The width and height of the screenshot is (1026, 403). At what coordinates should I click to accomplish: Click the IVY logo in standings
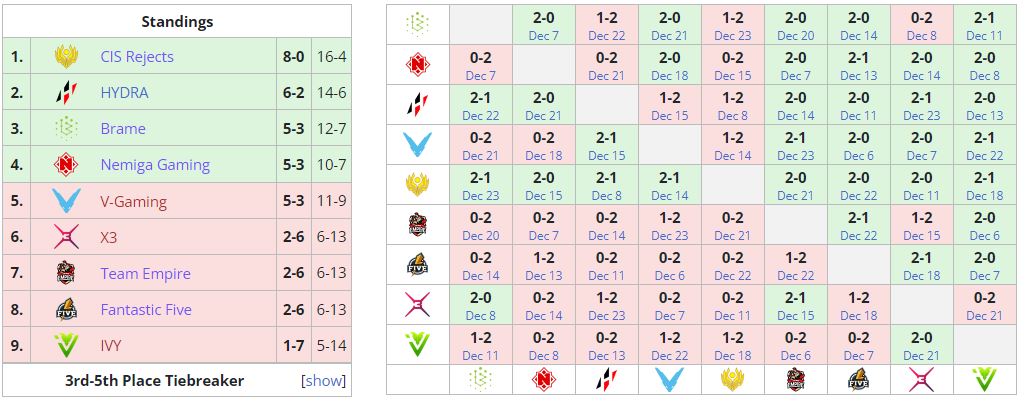66,346
